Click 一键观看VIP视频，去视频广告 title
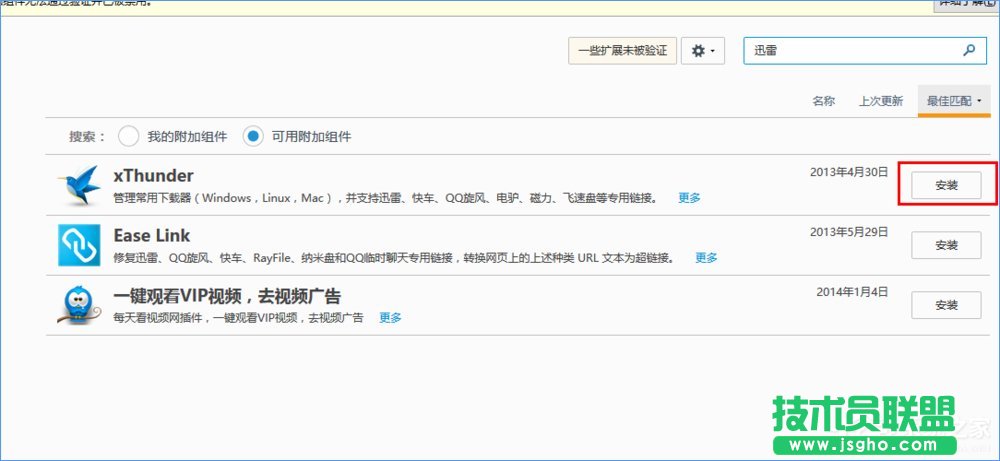The image size is (1000, 461). [x=227, y=296]
